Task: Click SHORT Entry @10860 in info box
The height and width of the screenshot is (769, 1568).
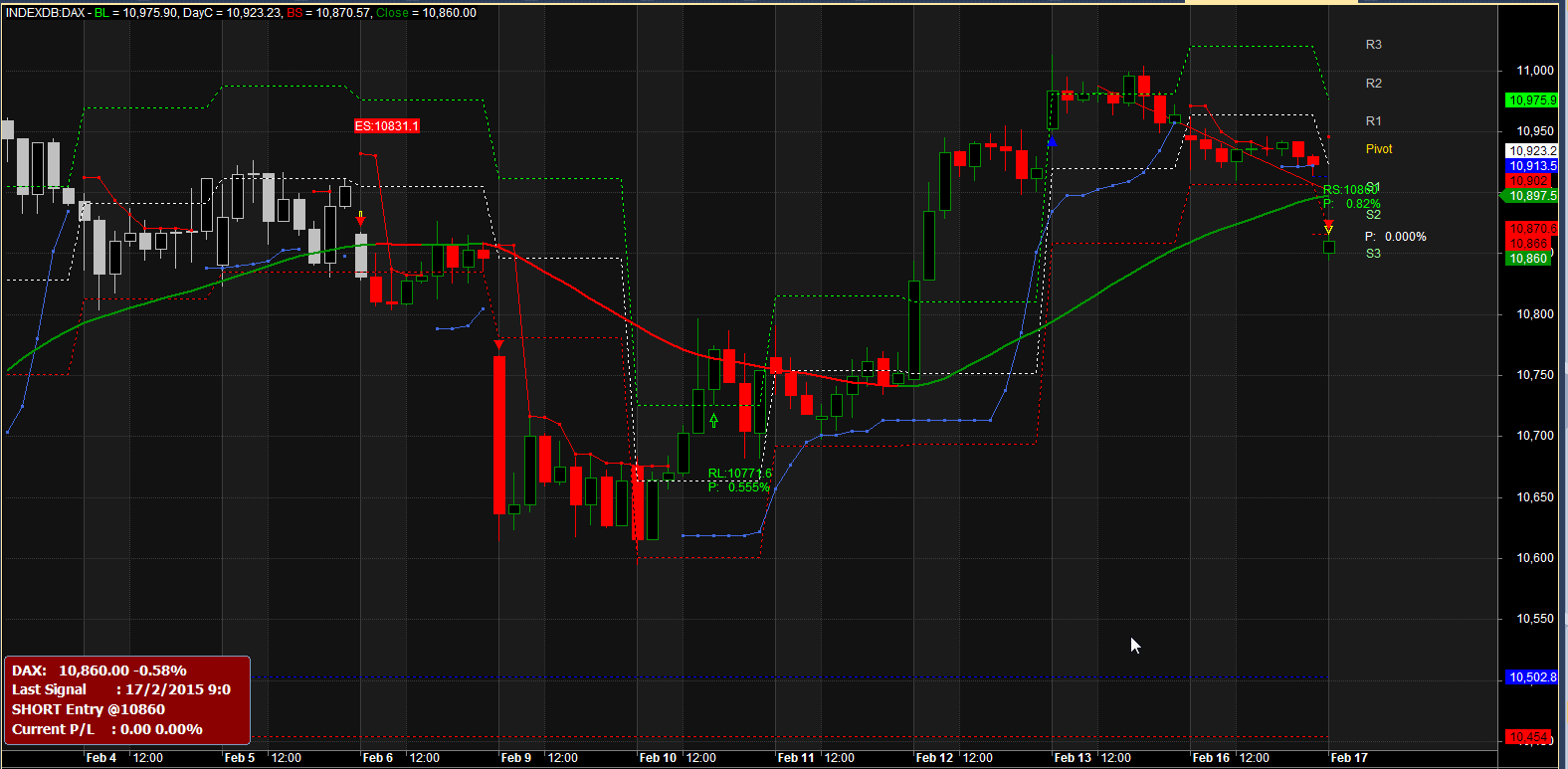Action: [x=89, y=709]
